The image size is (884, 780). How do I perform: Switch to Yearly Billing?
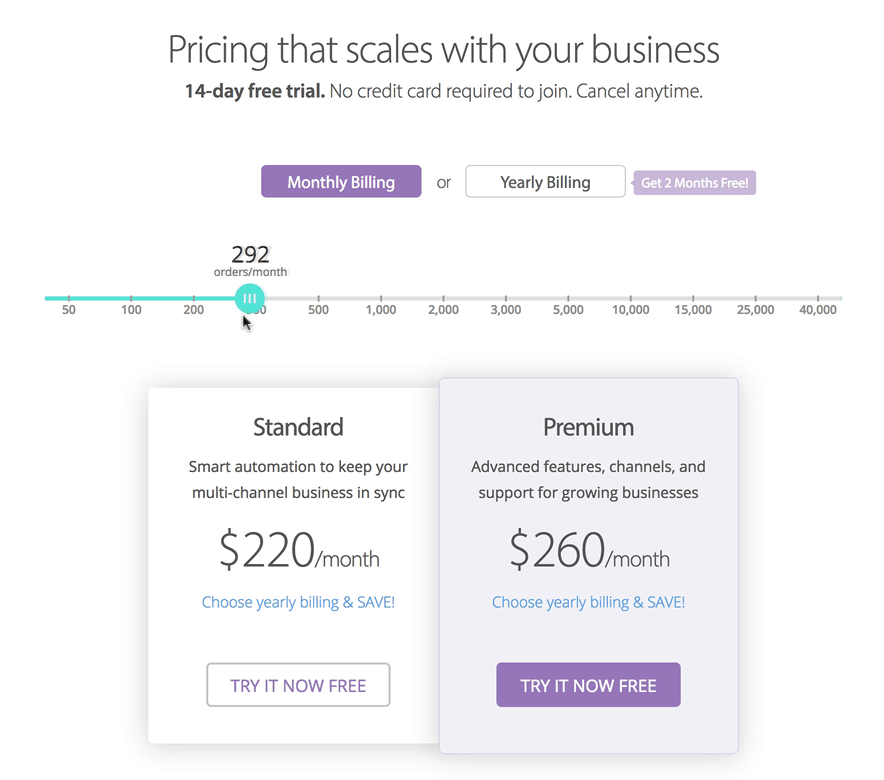tap(545, 181)
